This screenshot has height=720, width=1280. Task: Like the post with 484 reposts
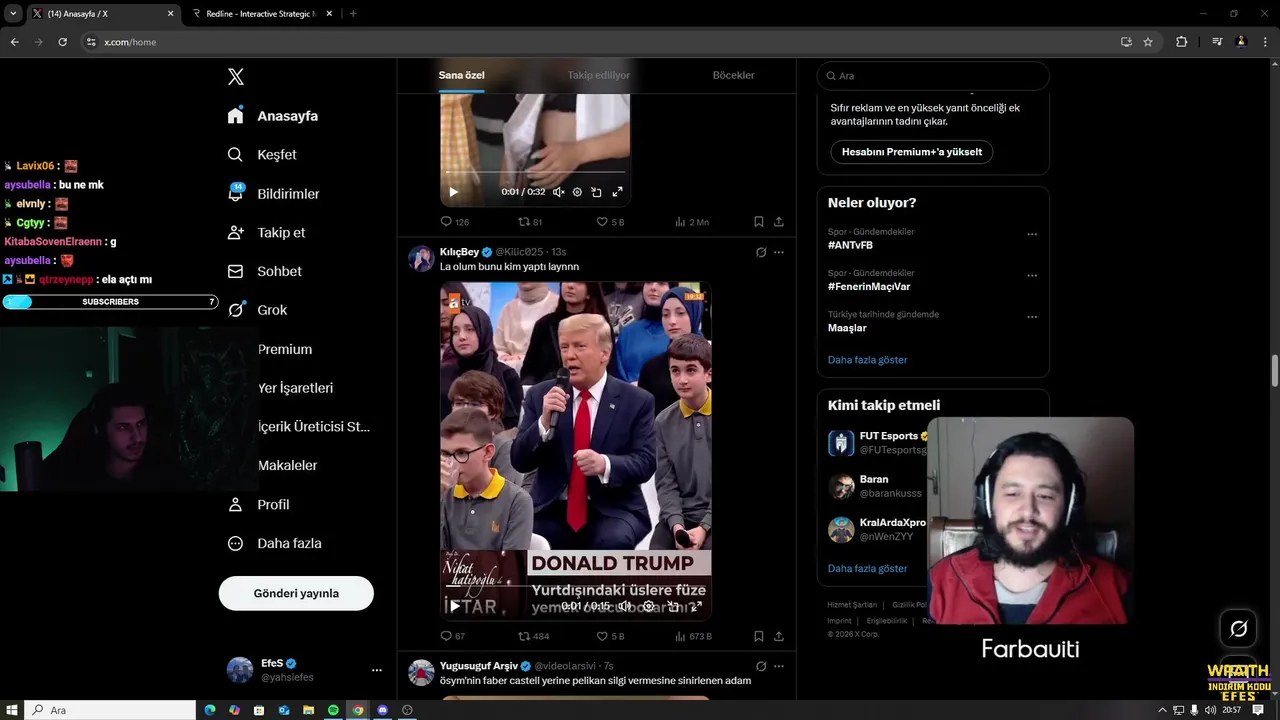(610, 636)
